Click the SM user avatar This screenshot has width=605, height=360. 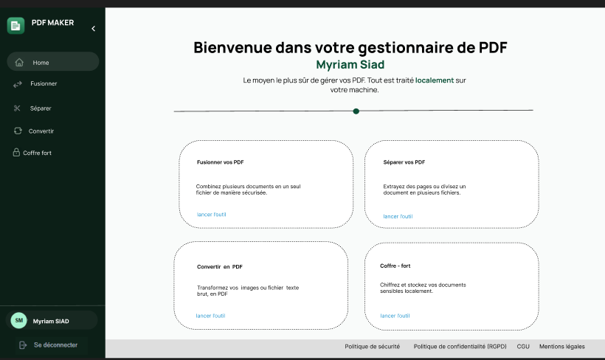click(19, 320)
